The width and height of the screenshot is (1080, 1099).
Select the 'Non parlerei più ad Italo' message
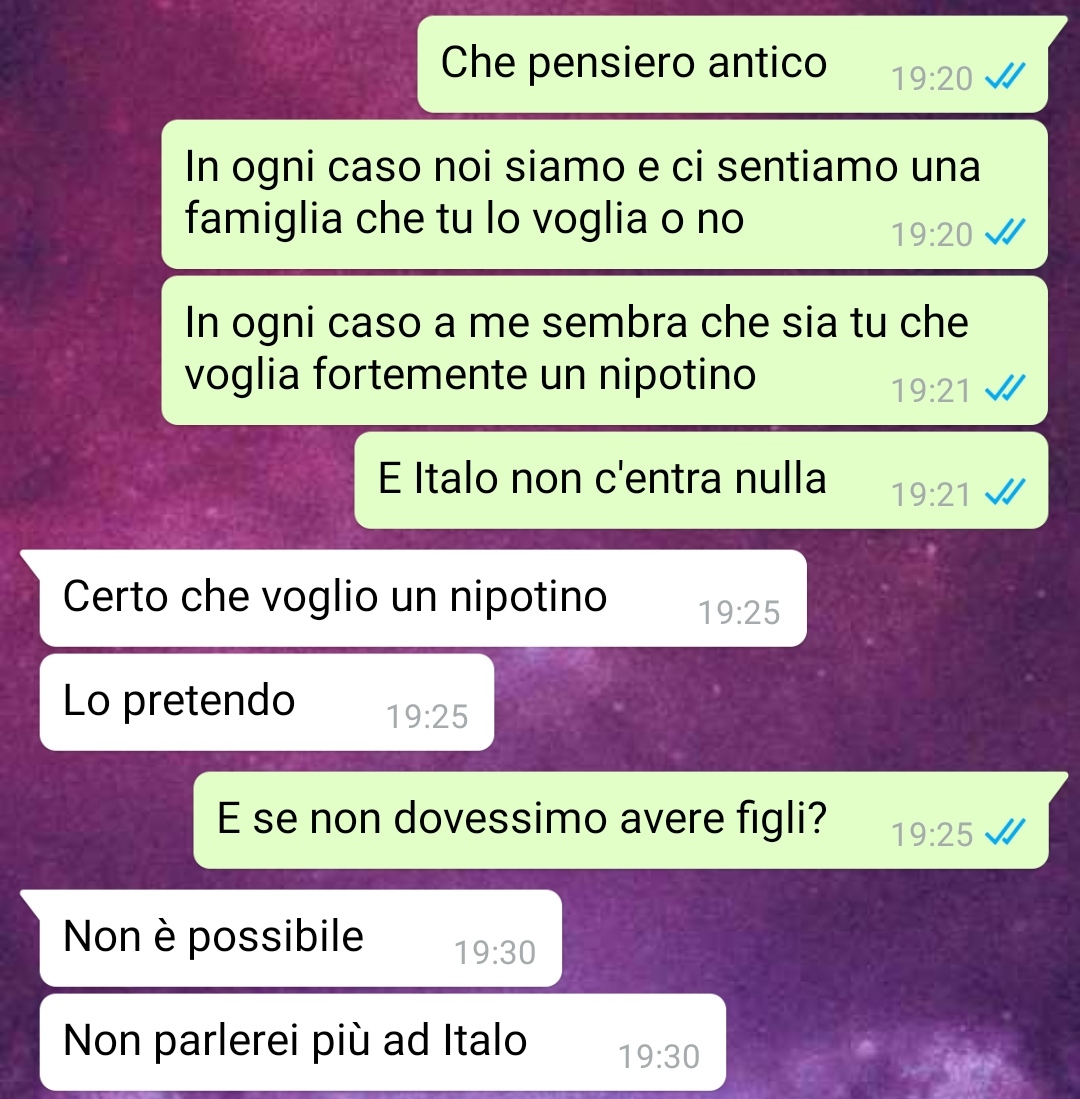383,1042
